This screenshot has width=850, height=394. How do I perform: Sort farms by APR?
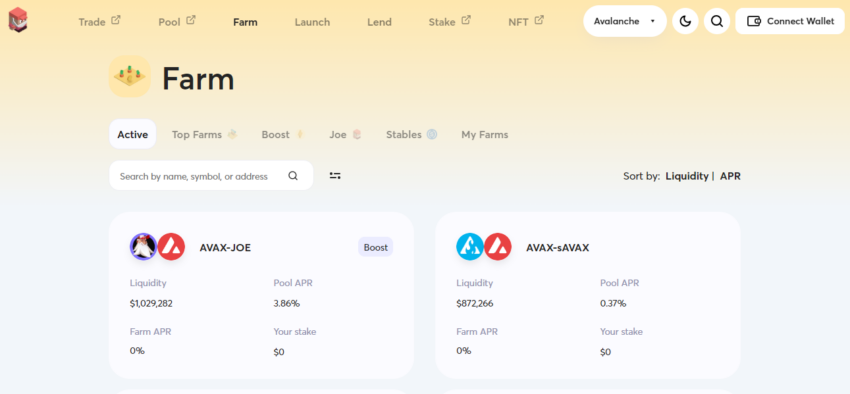click(730, 176)
